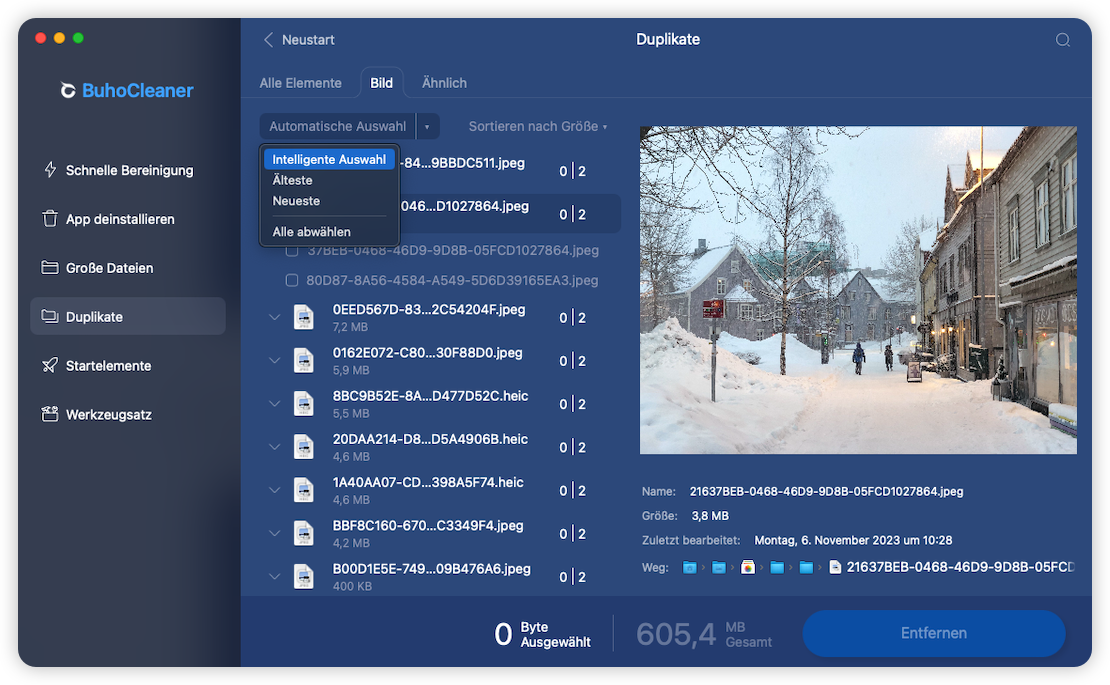Click document icon in Weg path

click(x=835, y=568)
